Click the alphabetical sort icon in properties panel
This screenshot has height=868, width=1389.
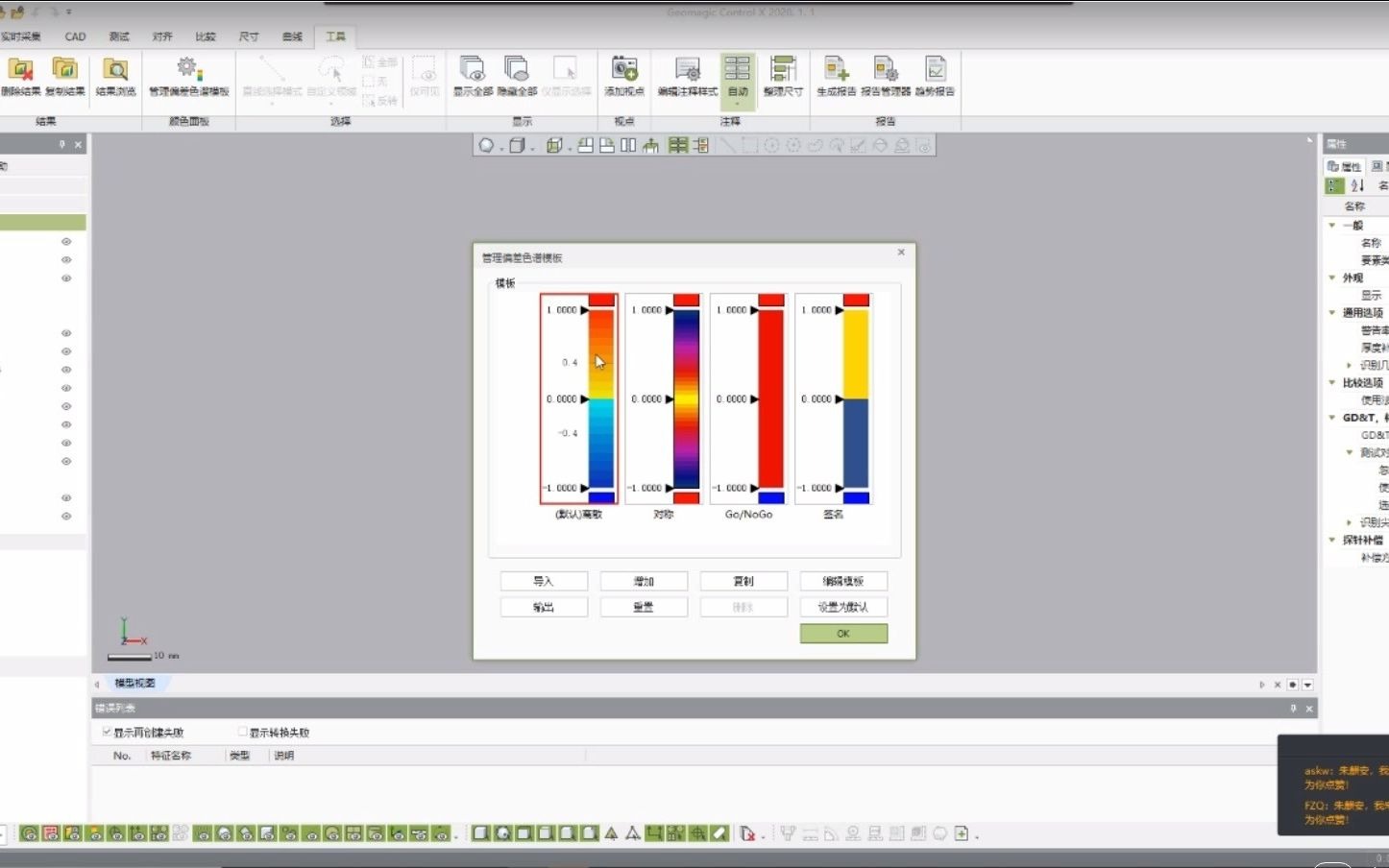[x=1357, y=185]
